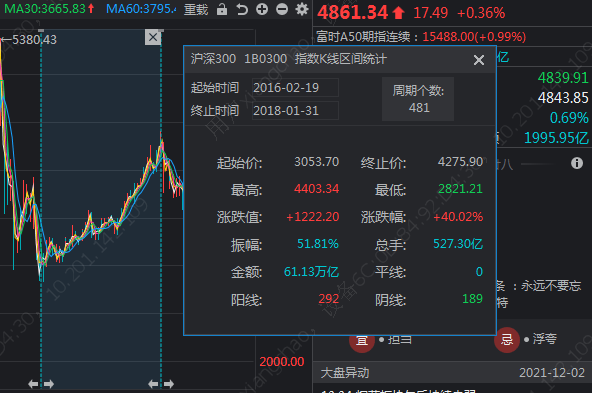
Task: Click the 周期个数 481 box
Action: click(418, 99)
